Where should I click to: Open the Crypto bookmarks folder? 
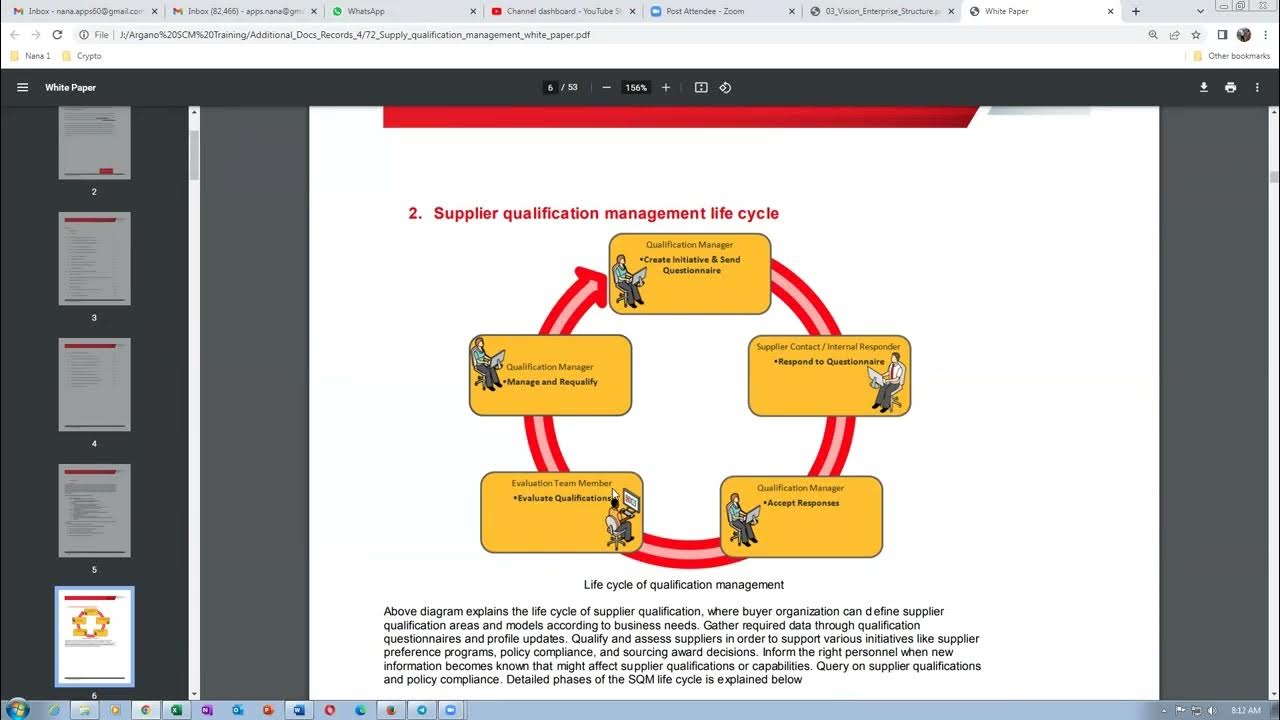[82, 56]
